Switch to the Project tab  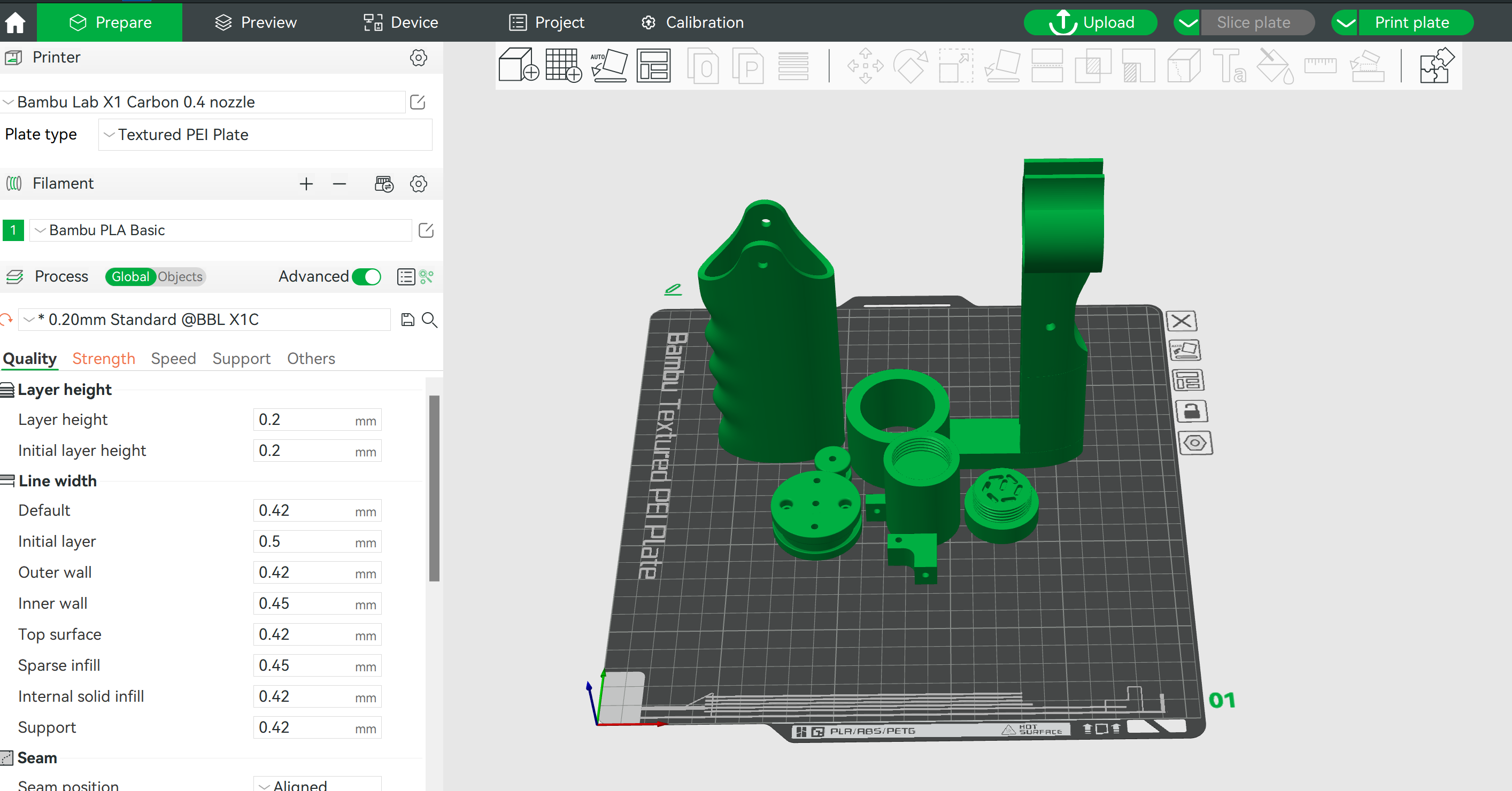[546, 22]
